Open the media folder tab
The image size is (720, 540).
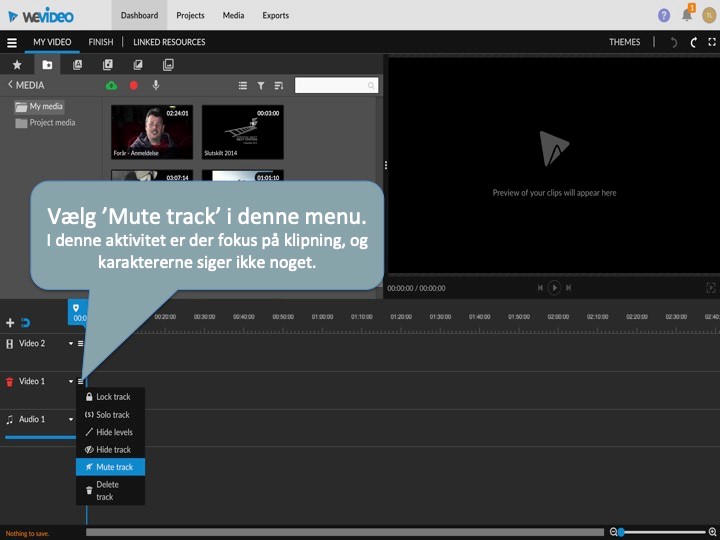click(47, 65)
